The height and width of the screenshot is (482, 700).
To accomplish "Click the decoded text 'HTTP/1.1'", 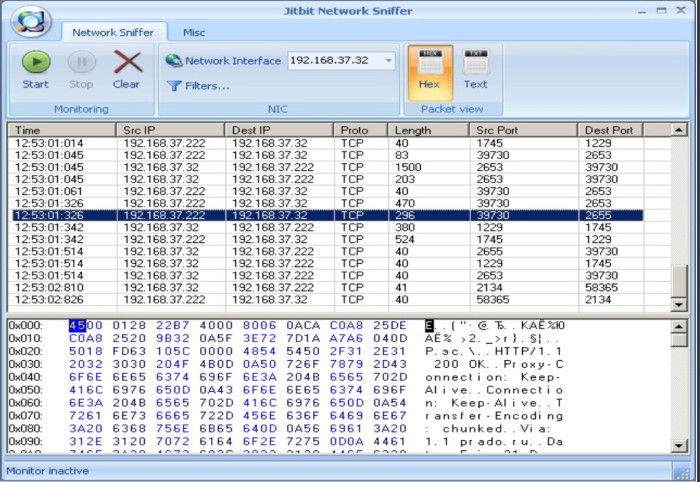I will click(x=529, y=351).
